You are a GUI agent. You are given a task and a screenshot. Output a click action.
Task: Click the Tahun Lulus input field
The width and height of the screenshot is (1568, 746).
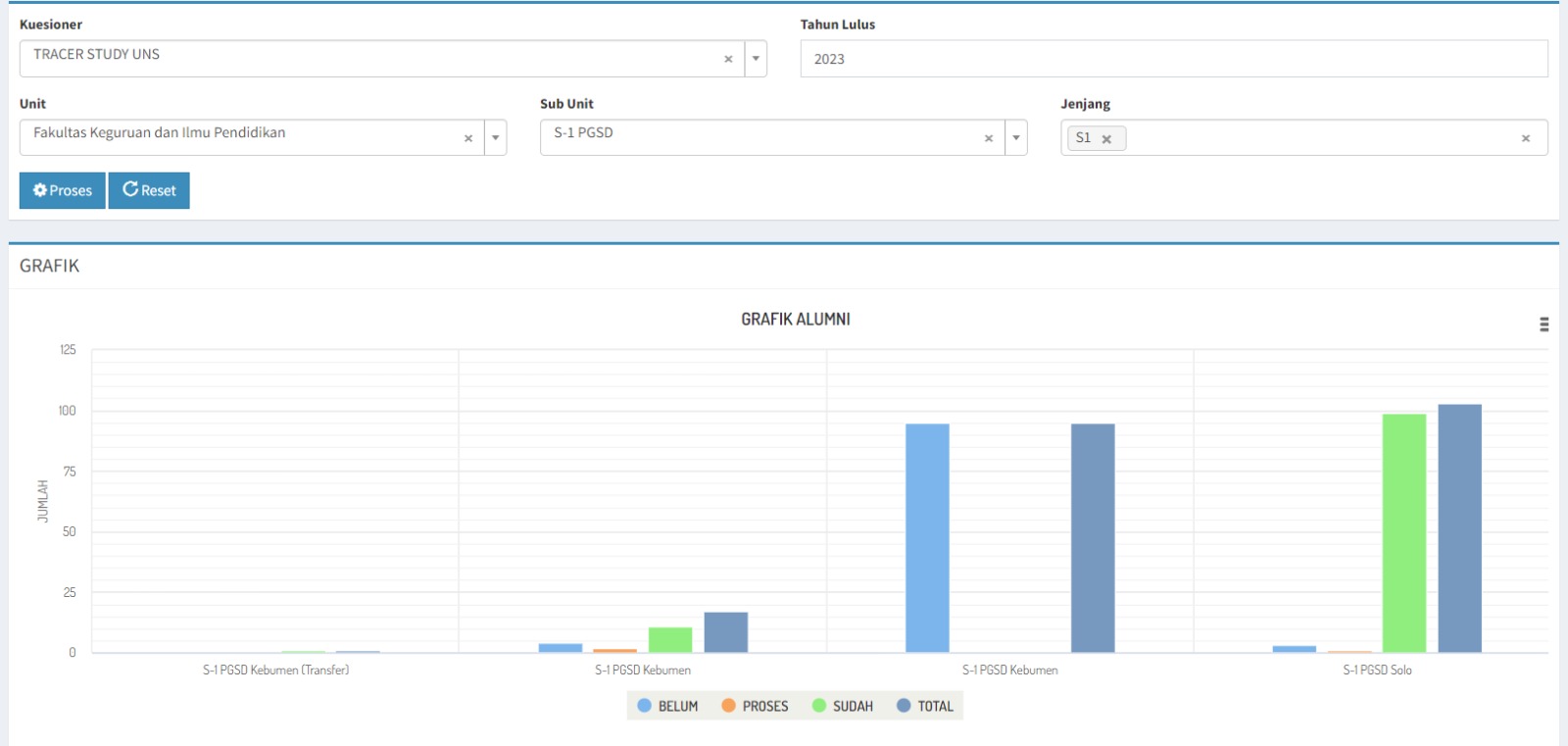[x=1173, y=59]
